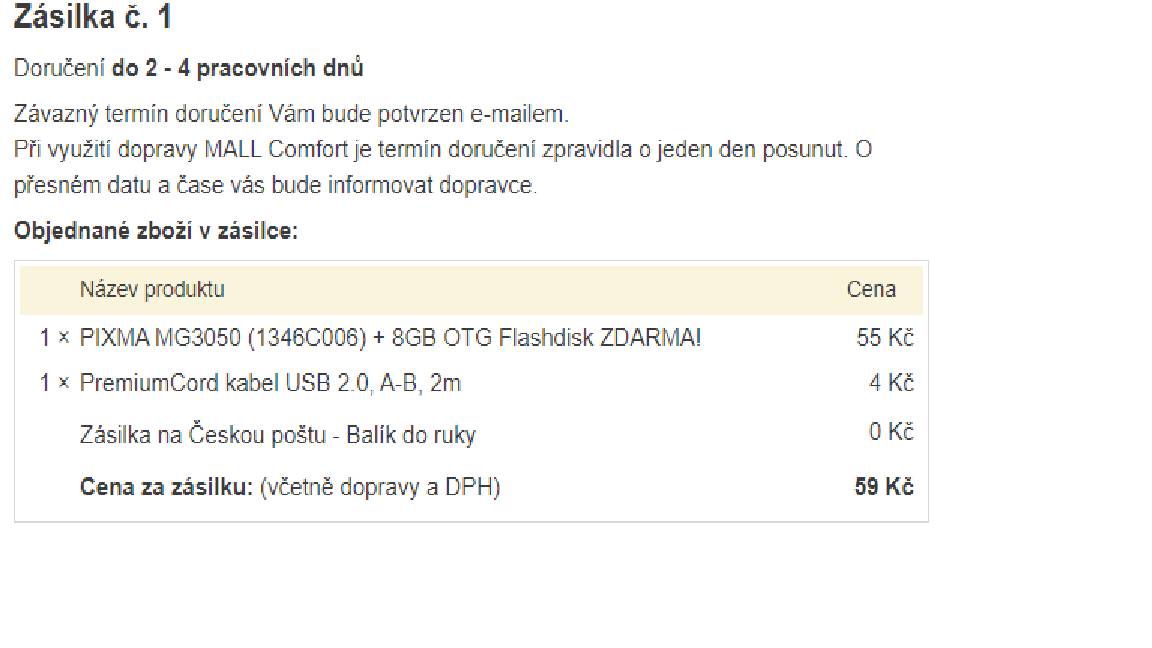Click the Cena column header
The image size is (1152, 648).
coord(871,289)
